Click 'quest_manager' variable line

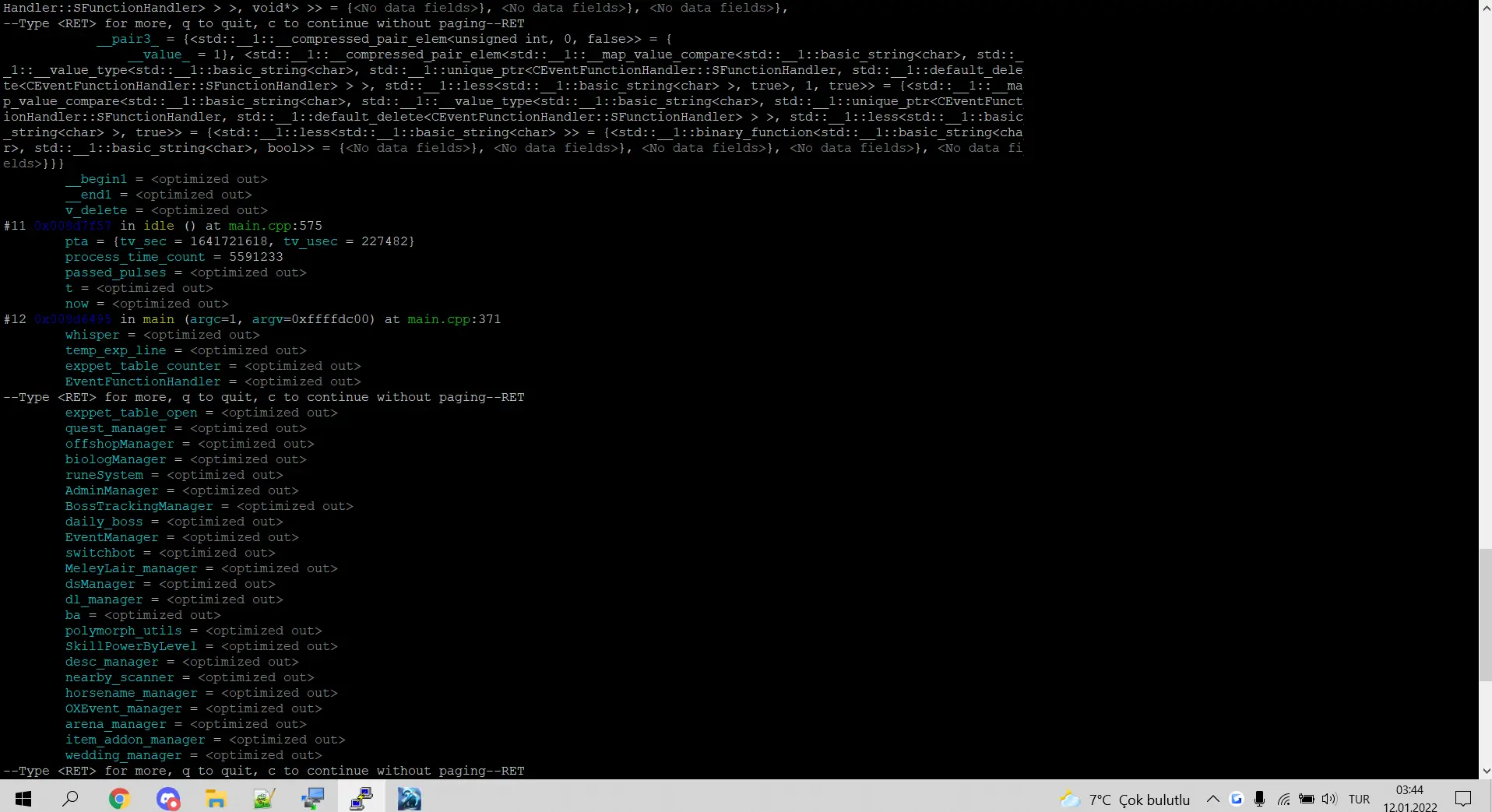pos(186,428)
